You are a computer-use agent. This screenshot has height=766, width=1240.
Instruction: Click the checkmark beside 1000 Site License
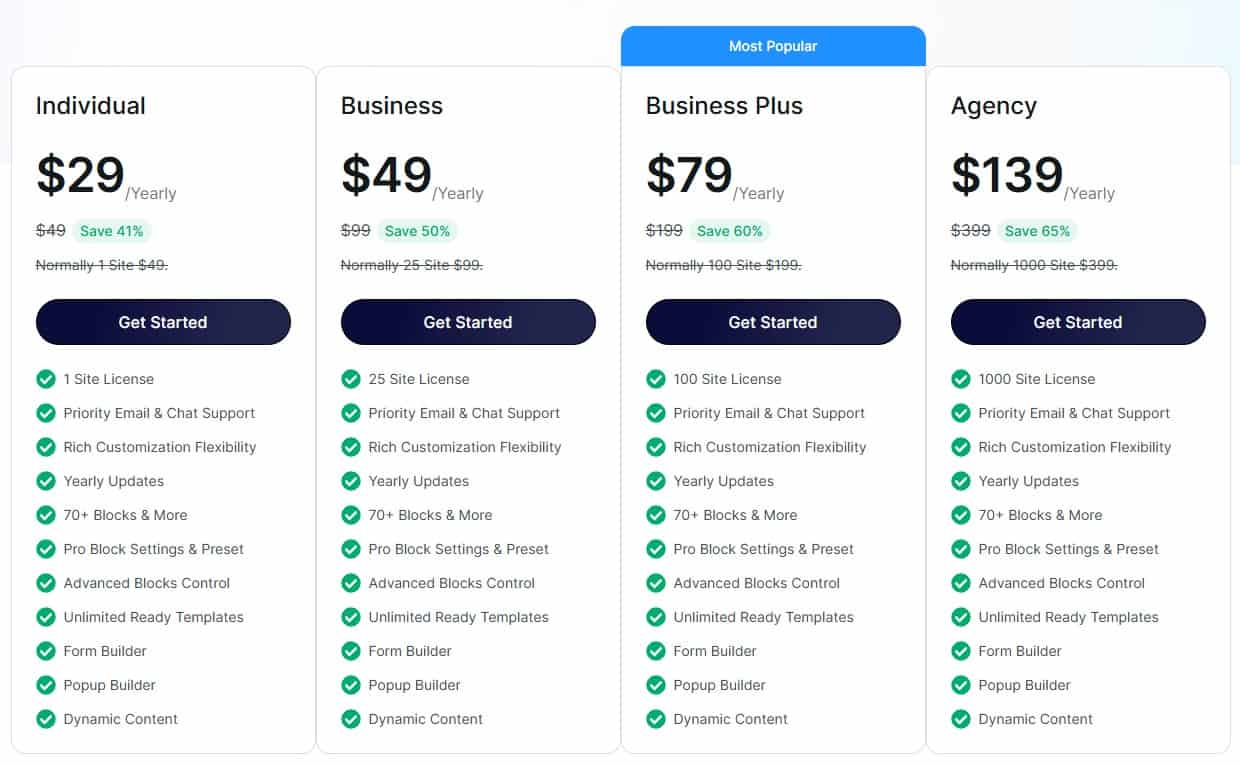[x=961, y=379]
